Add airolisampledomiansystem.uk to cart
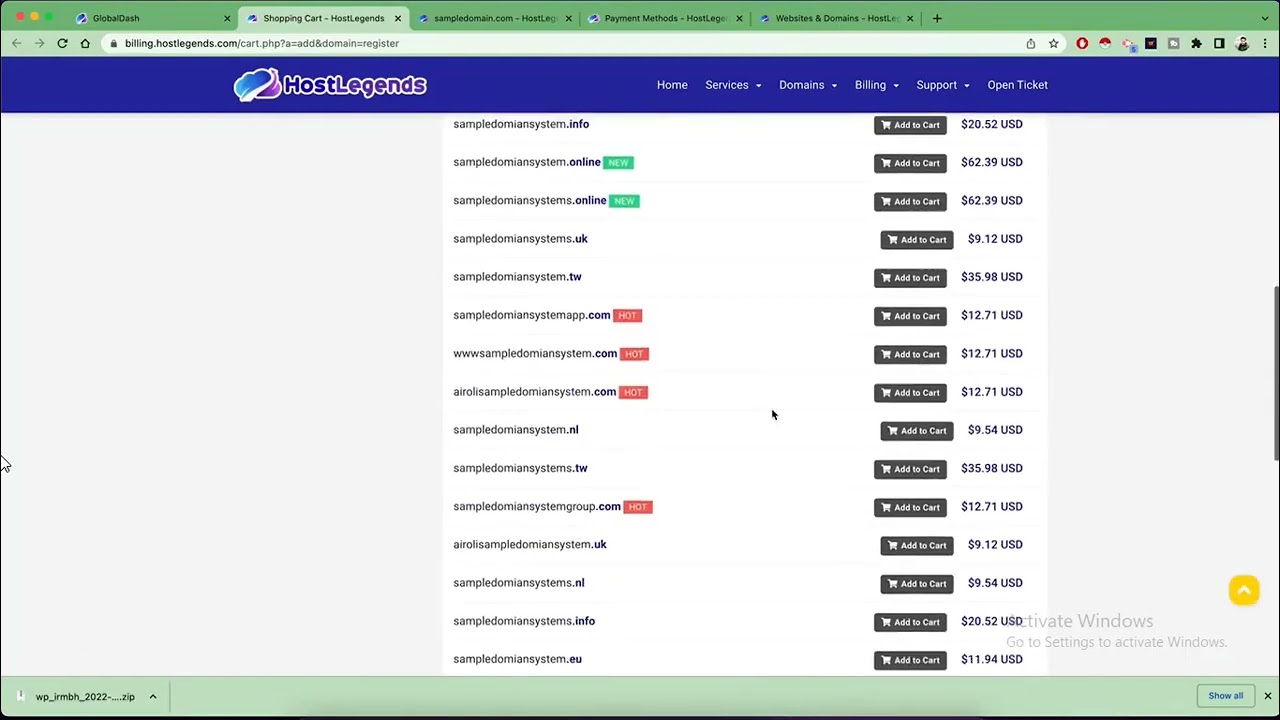The height and width of the screenshot is (720, 1280). [x=917, y=546]
